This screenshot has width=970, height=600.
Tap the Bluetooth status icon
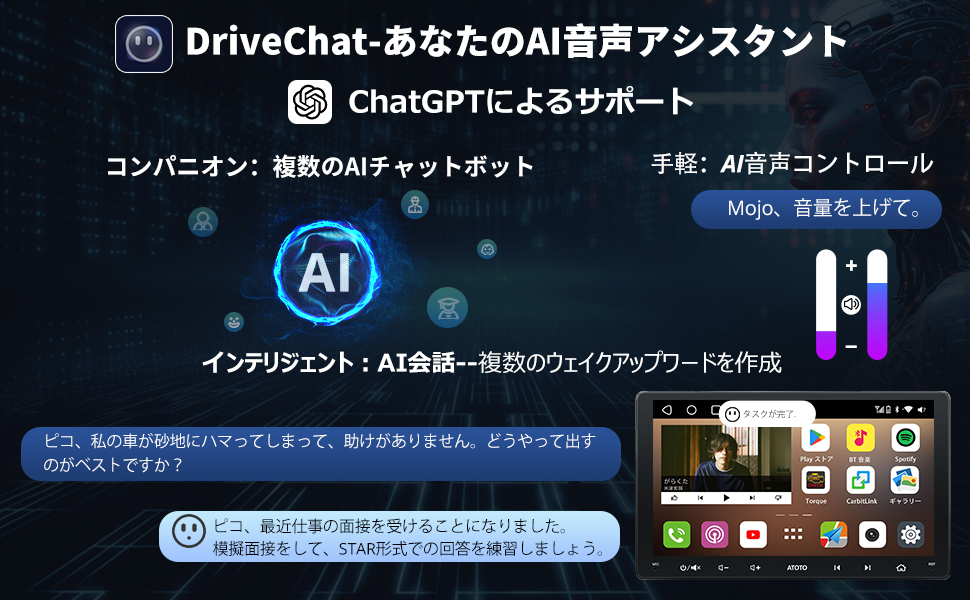pyautogui.click(x=897, y=409)
